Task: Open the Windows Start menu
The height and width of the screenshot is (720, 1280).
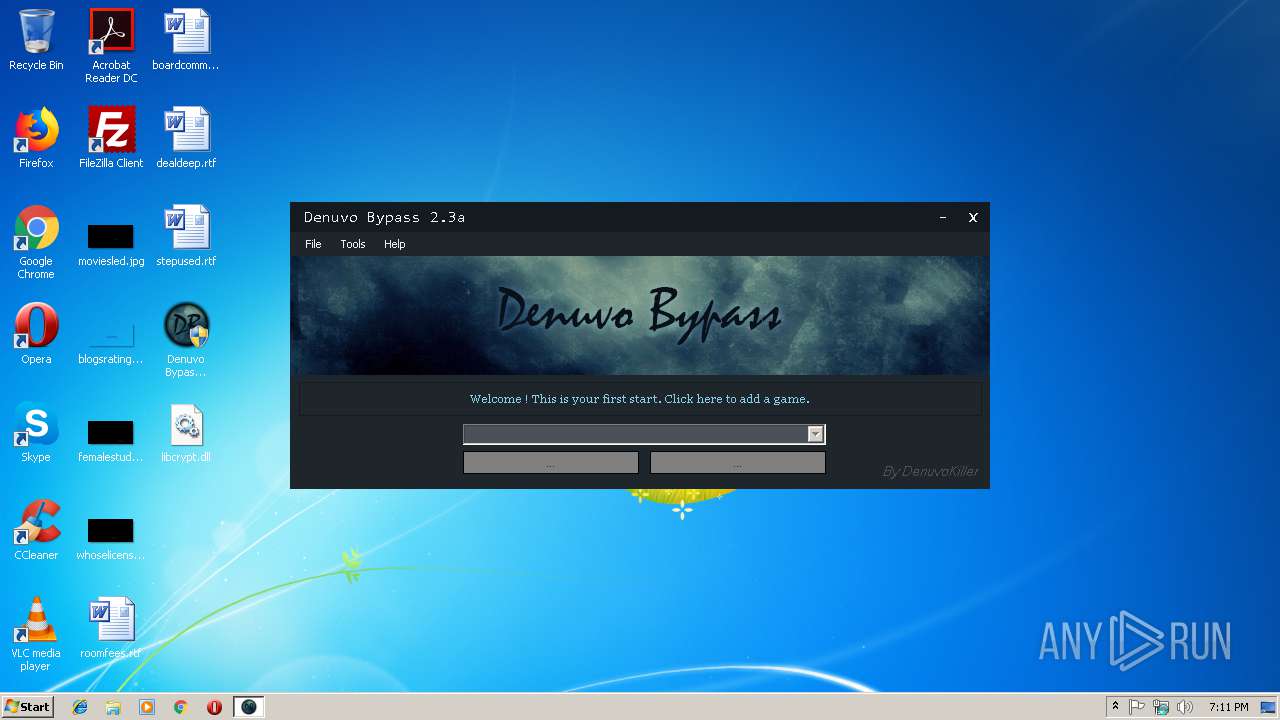Action: (27, 707)
